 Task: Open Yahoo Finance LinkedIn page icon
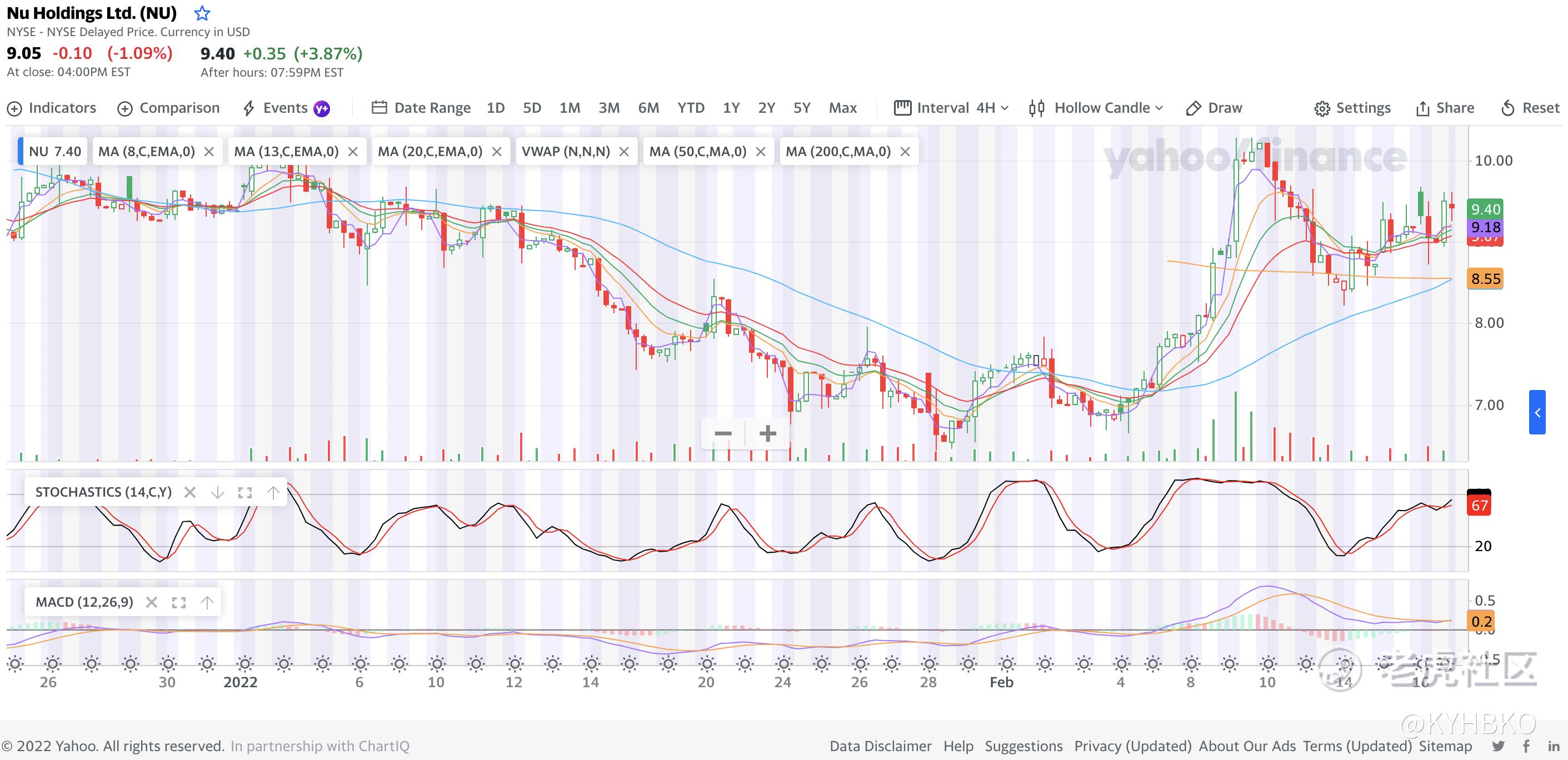tap(1554, 746)
